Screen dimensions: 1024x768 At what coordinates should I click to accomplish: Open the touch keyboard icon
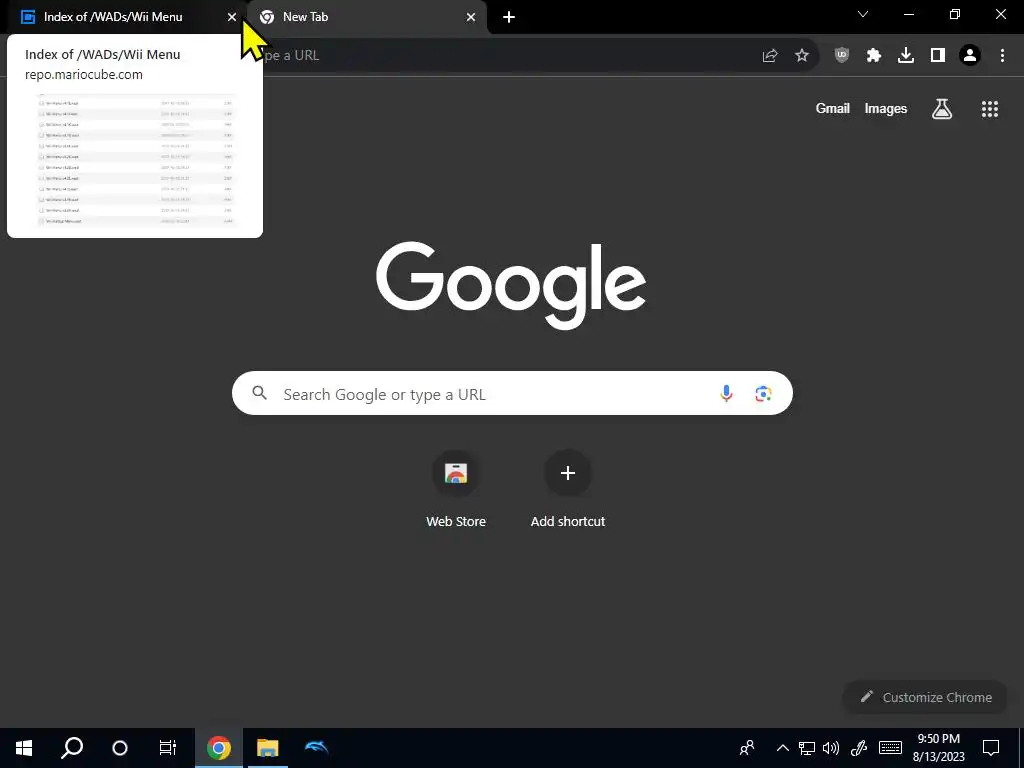[890, 748]
